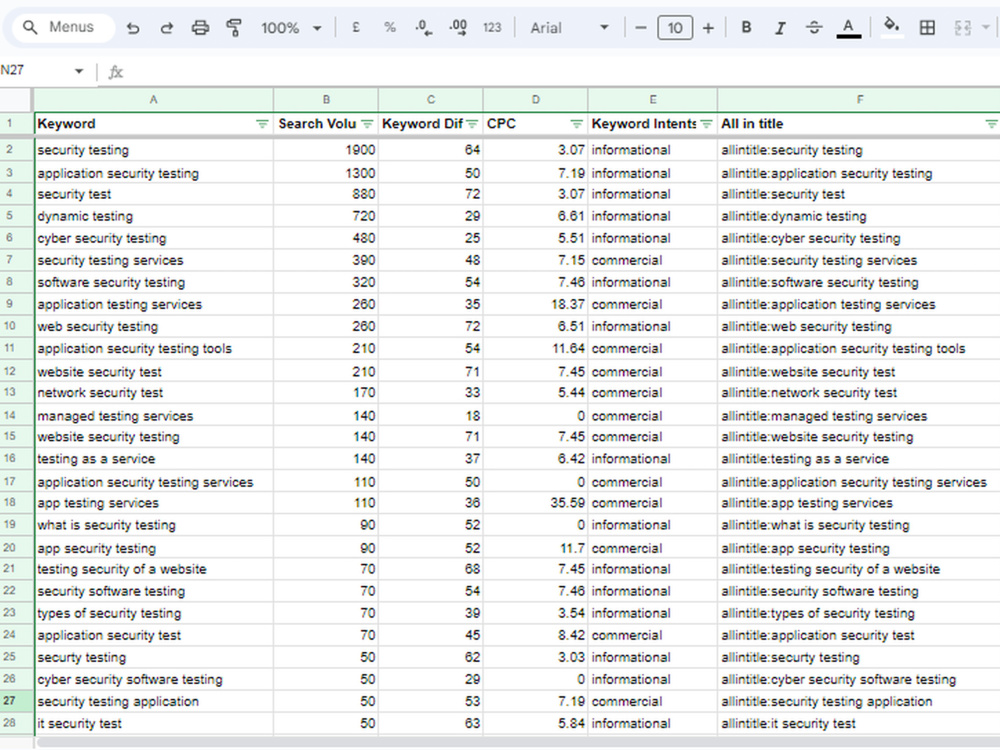Select the search volume cell 1900
1000x750 pixels.
pyautogui.click(x=326, y=150)
